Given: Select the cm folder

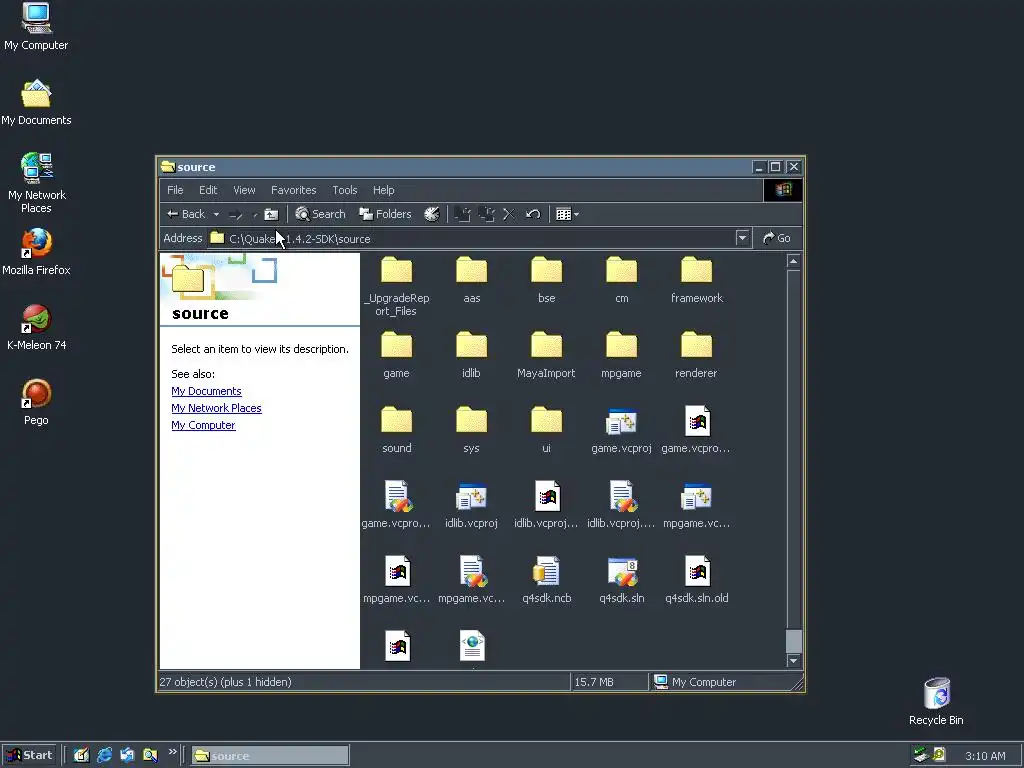Looking at the screenshot, I should (x=622, y=281).
